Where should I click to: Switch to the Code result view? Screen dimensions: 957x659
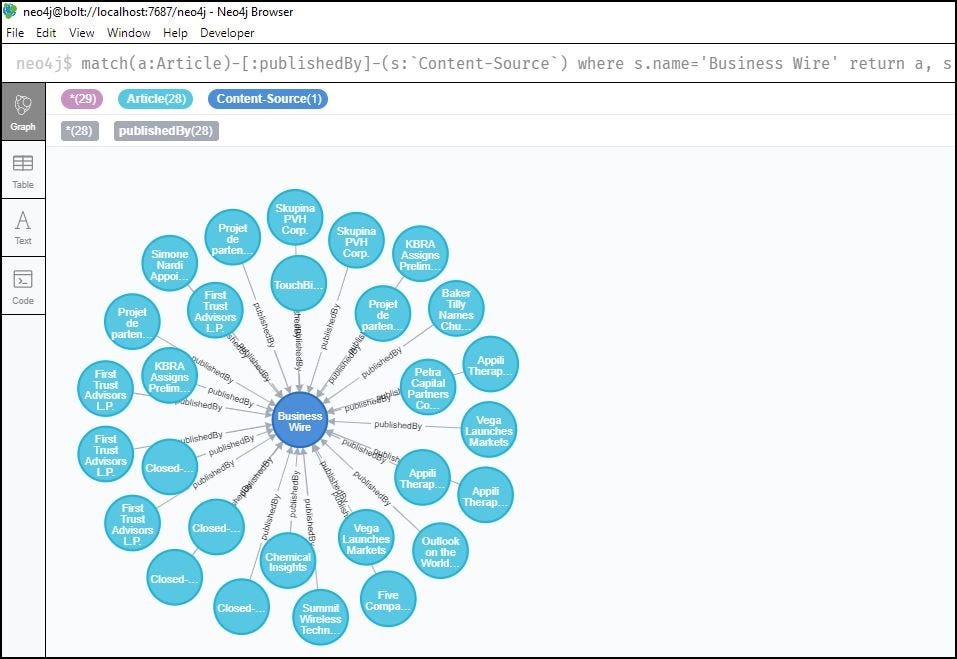click(x=23, y=286)
